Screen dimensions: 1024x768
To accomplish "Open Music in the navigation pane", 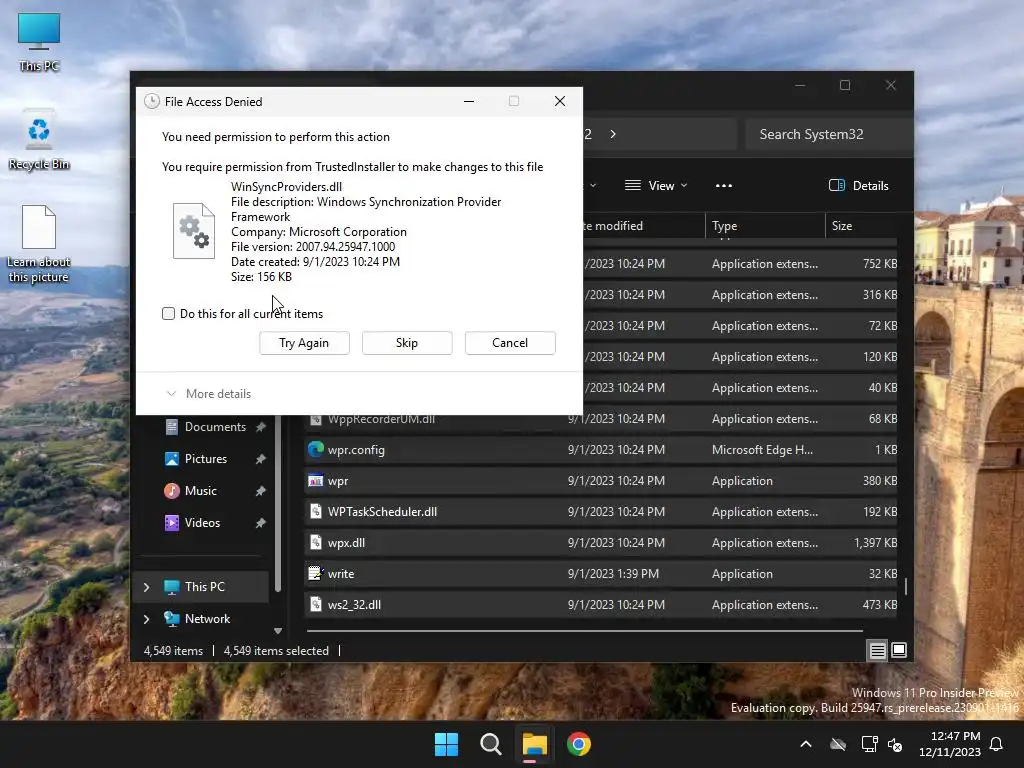I will (200, 491).
